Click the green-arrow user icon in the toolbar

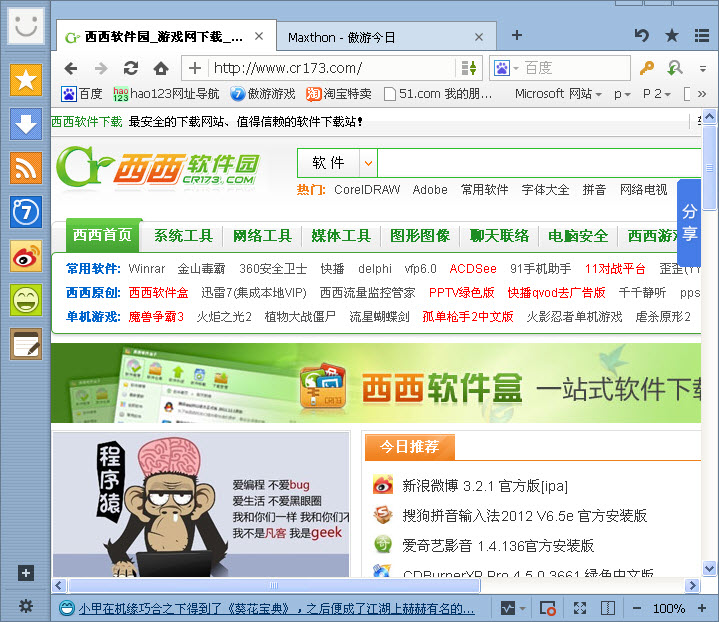(x=675, y=68)
